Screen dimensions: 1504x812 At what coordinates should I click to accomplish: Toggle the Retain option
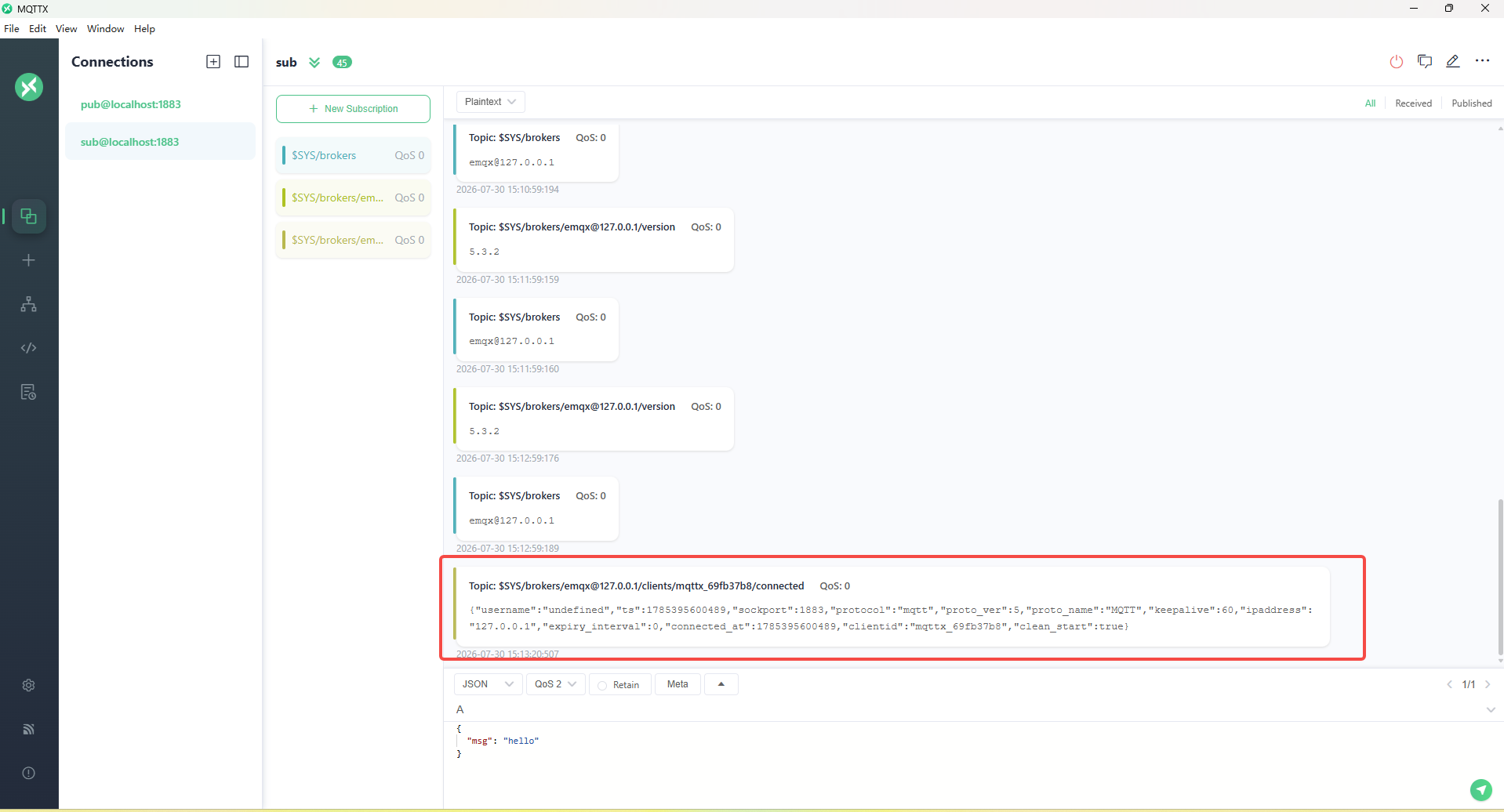tap(619, 685)
